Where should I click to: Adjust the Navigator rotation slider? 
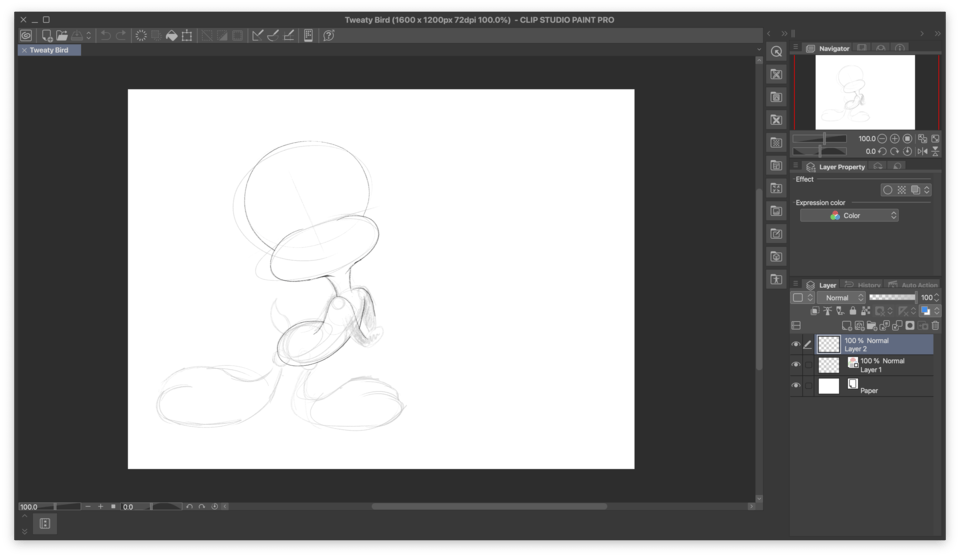820,151
